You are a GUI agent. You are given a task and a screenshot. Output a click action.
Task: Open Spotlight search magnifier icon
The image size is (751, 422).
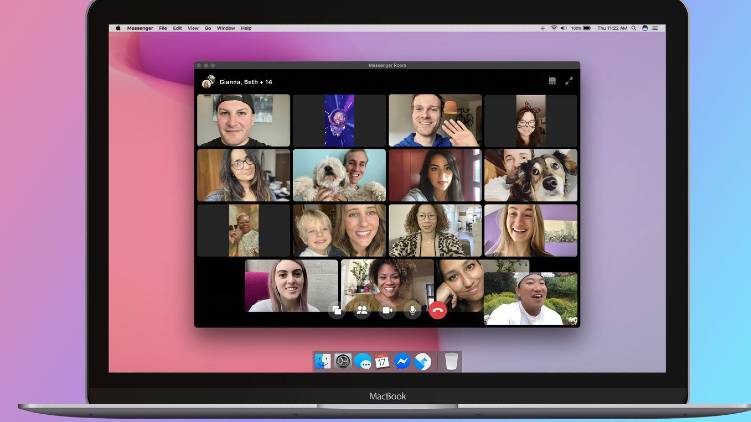(634, 28)
